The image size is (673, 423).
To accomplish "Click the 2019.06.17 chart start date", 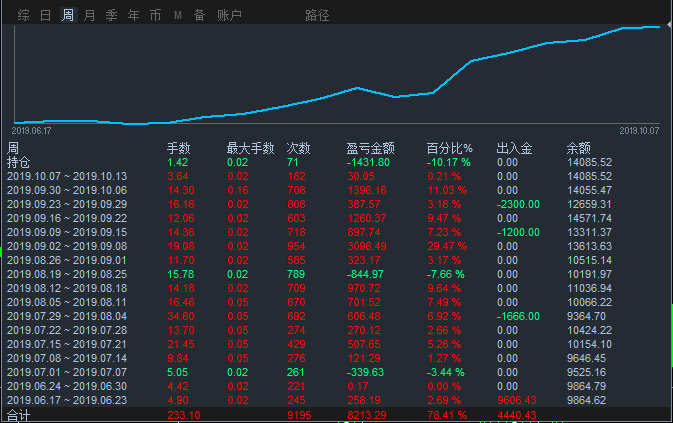I will pos(31,131).
